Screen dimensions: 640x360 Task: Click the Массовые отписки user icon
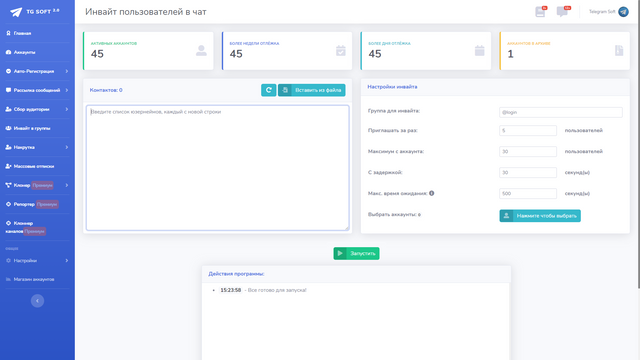[8, 166]
